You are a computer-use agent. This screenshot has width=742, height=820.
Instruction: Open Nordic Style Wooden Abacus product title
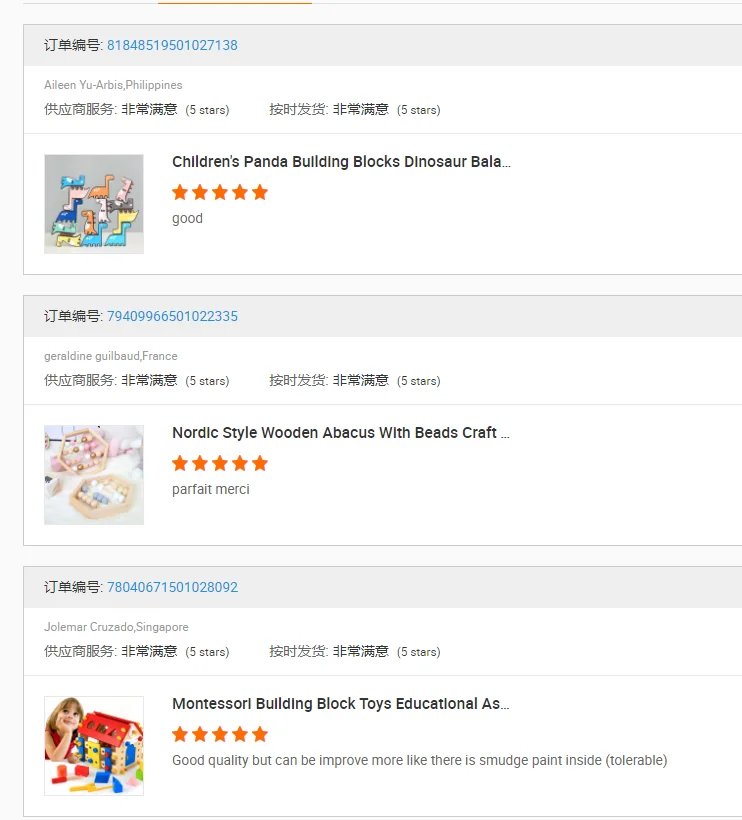(x=341, y=433)
